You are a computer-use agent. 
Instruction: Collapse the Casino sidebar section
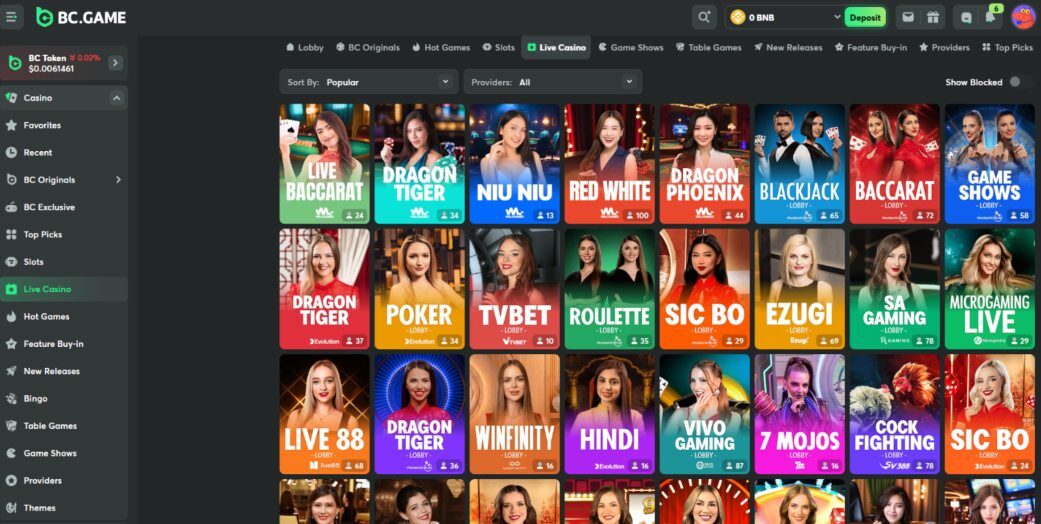tap(117, 98)
